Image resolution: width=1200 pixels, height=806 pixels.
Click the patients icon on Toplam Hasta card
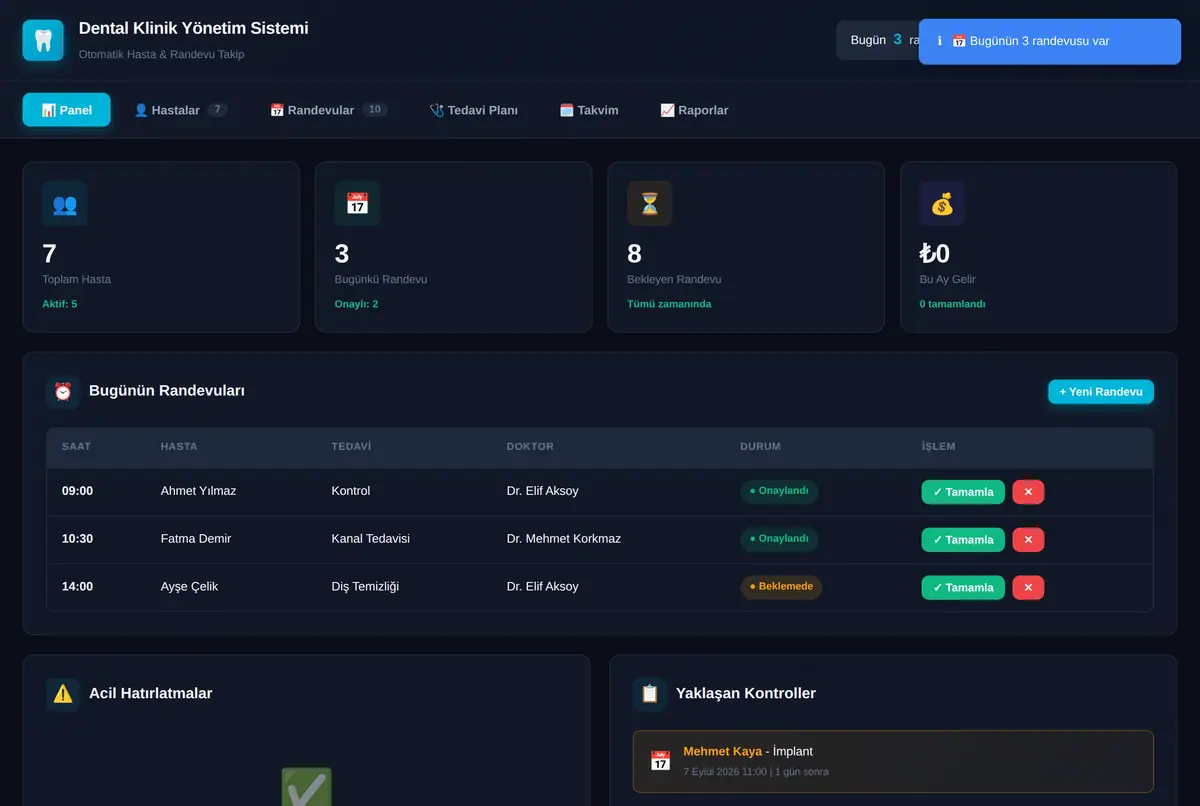65,204
